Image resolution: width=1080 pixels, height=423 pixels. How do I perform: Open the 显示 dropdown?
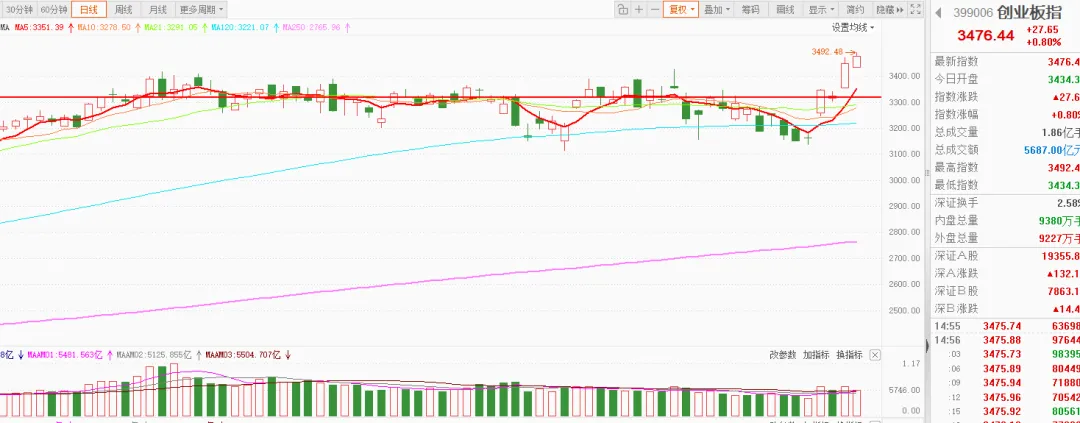pyautogui.click(x=820, y=10)
